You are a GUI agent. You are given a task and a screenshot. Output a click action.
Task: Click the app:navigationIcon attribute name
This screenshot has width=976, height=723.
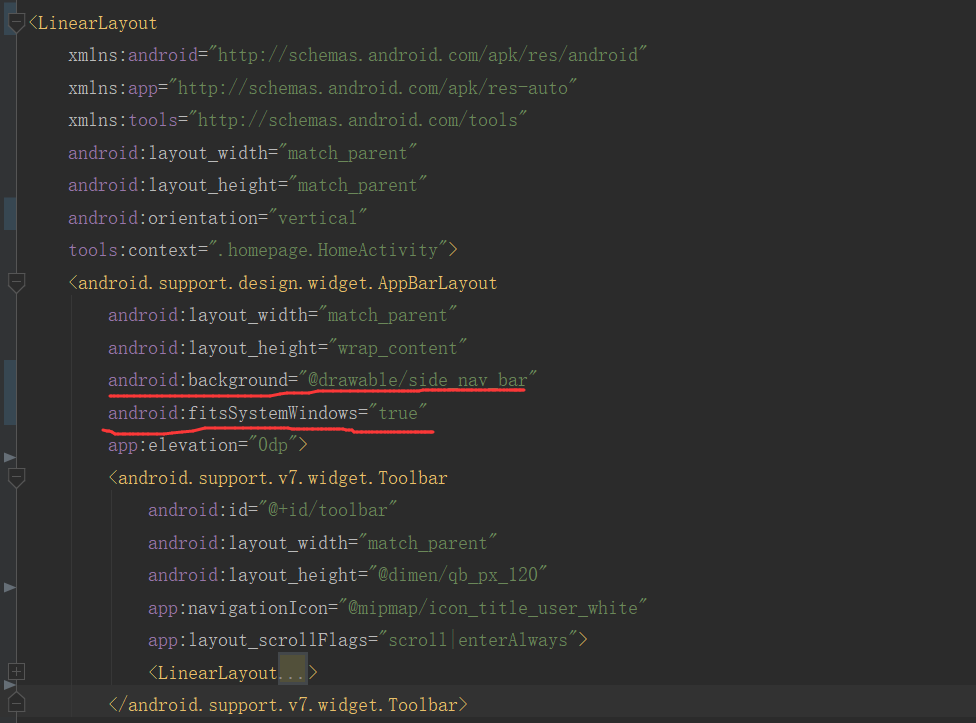pos(238,608)
